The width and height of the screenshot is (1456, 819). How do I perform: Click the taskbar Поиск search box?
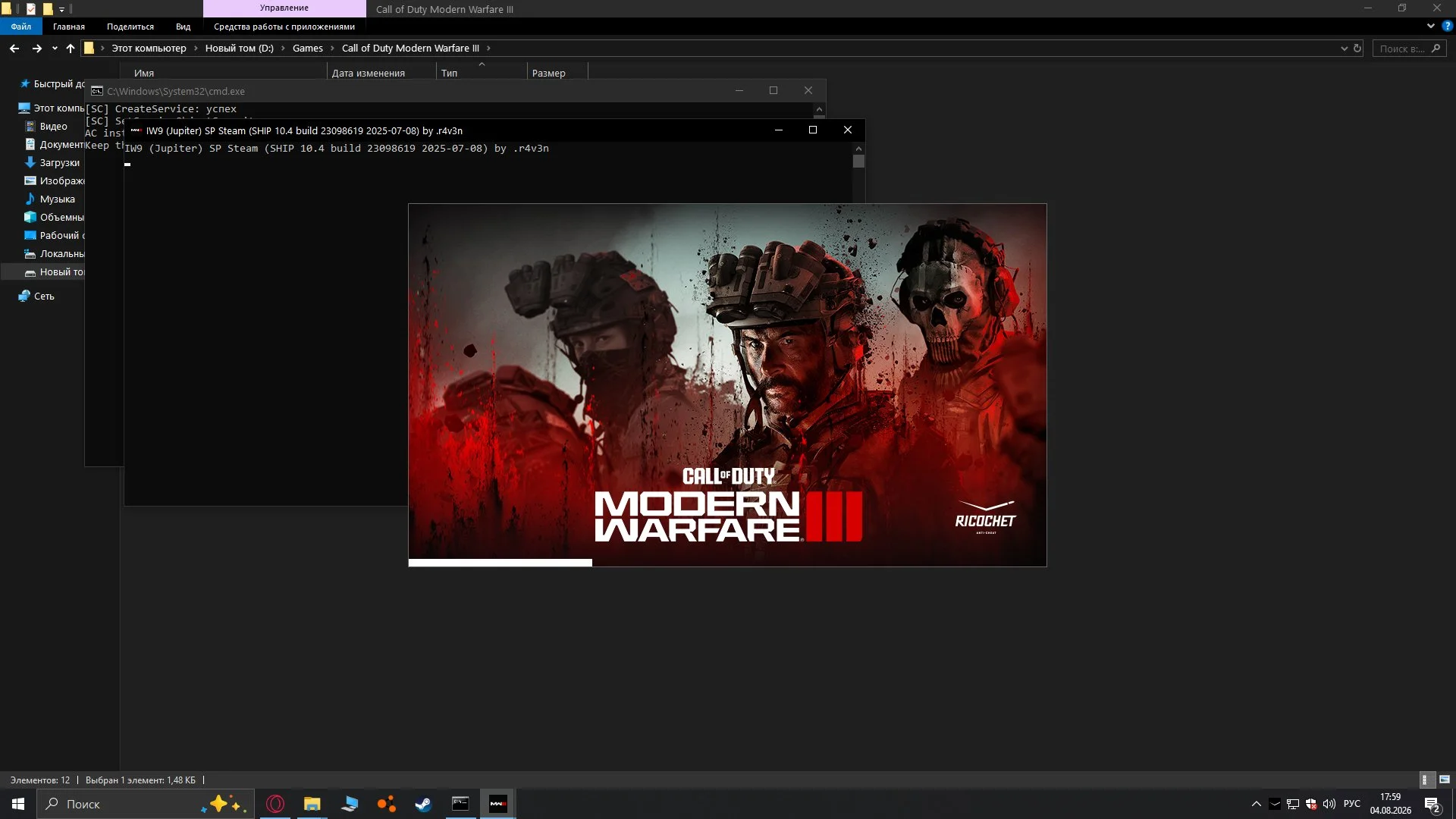[145, 804]
